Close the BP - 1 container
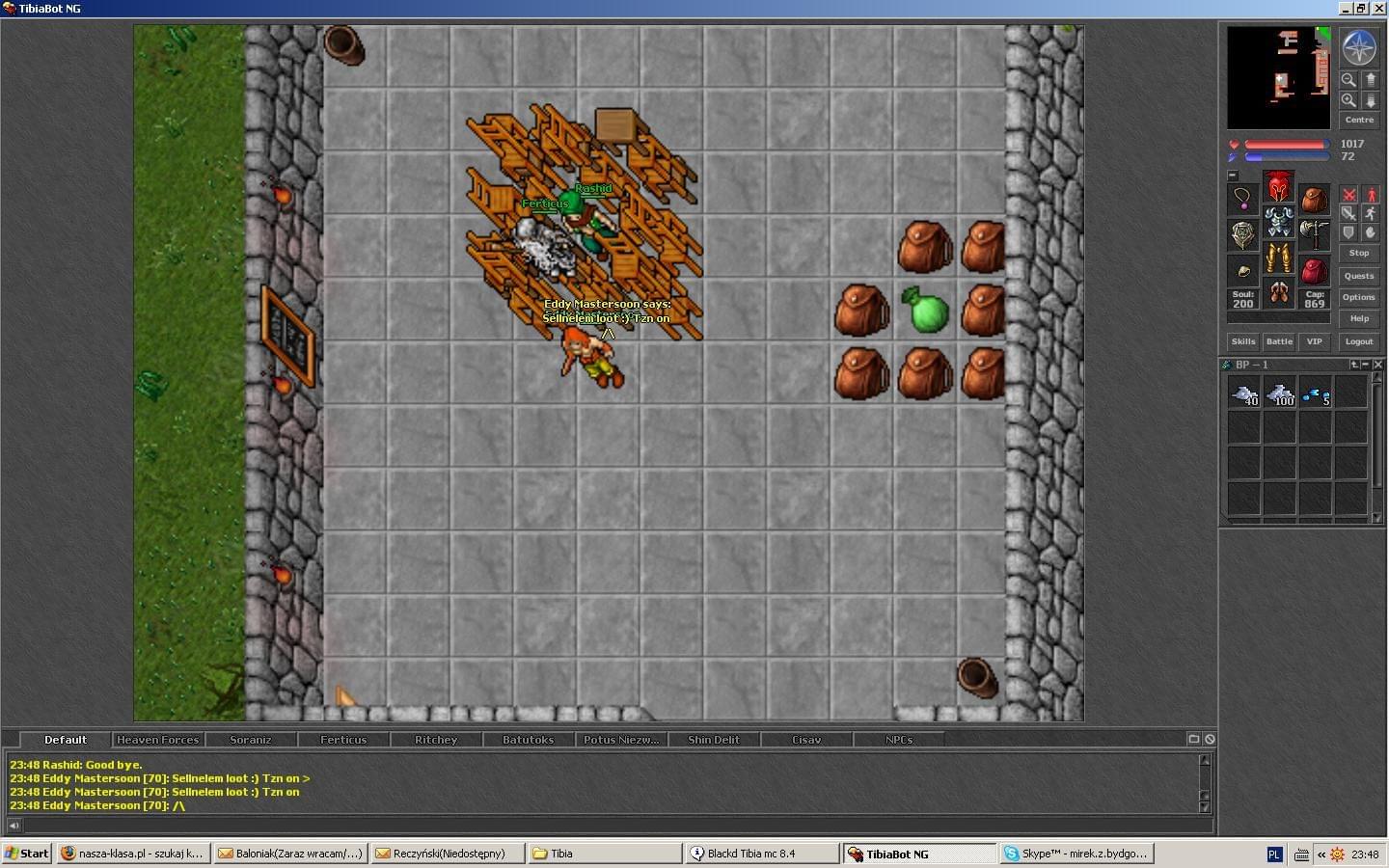 pyautogui.click(x=1377, y=365)
